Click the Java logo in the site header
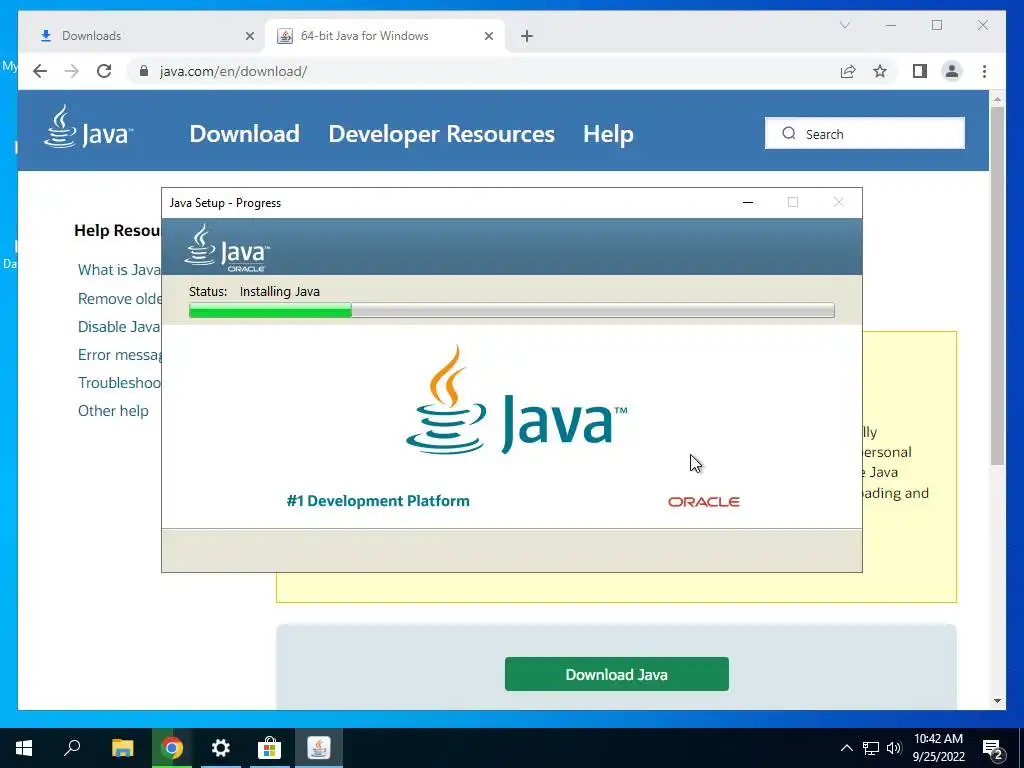 (x=88, y=127)
